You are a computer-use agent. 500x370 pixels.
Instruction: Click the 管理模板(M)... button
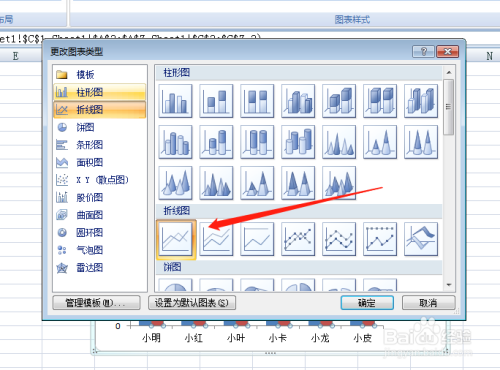pyautogui.click(x=96, y=303)
